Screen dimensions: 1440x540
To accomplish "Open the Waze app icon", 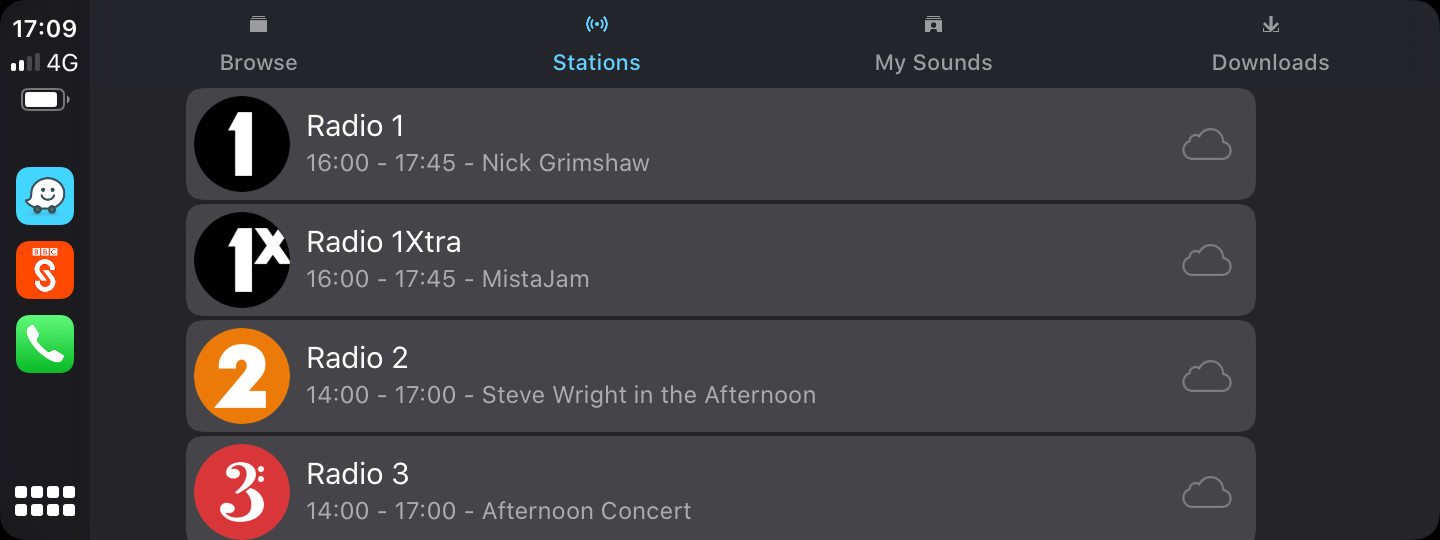I will click(45, 196).
